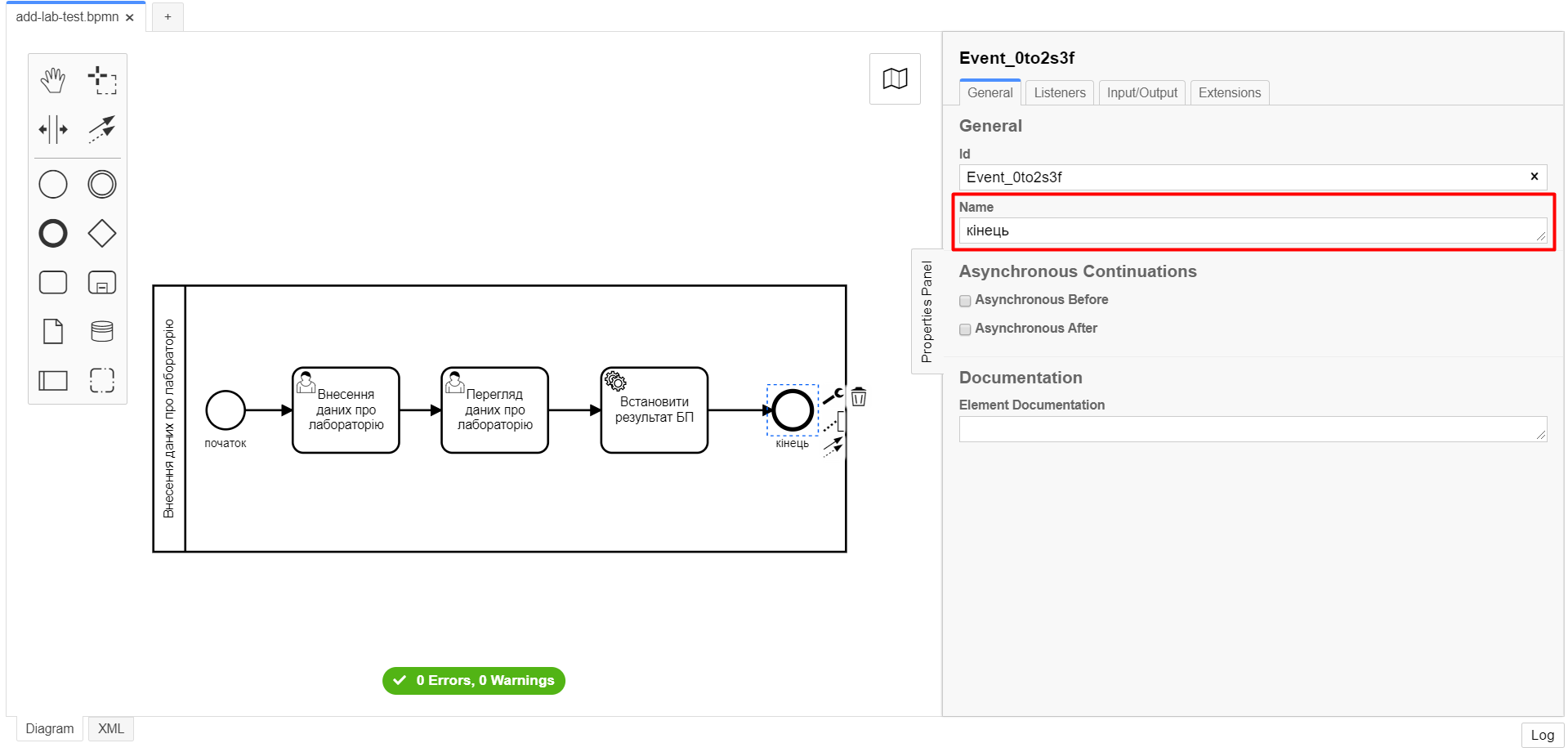Click the Element Documentation text area
1568x752 pixels.
point(1252,429)
